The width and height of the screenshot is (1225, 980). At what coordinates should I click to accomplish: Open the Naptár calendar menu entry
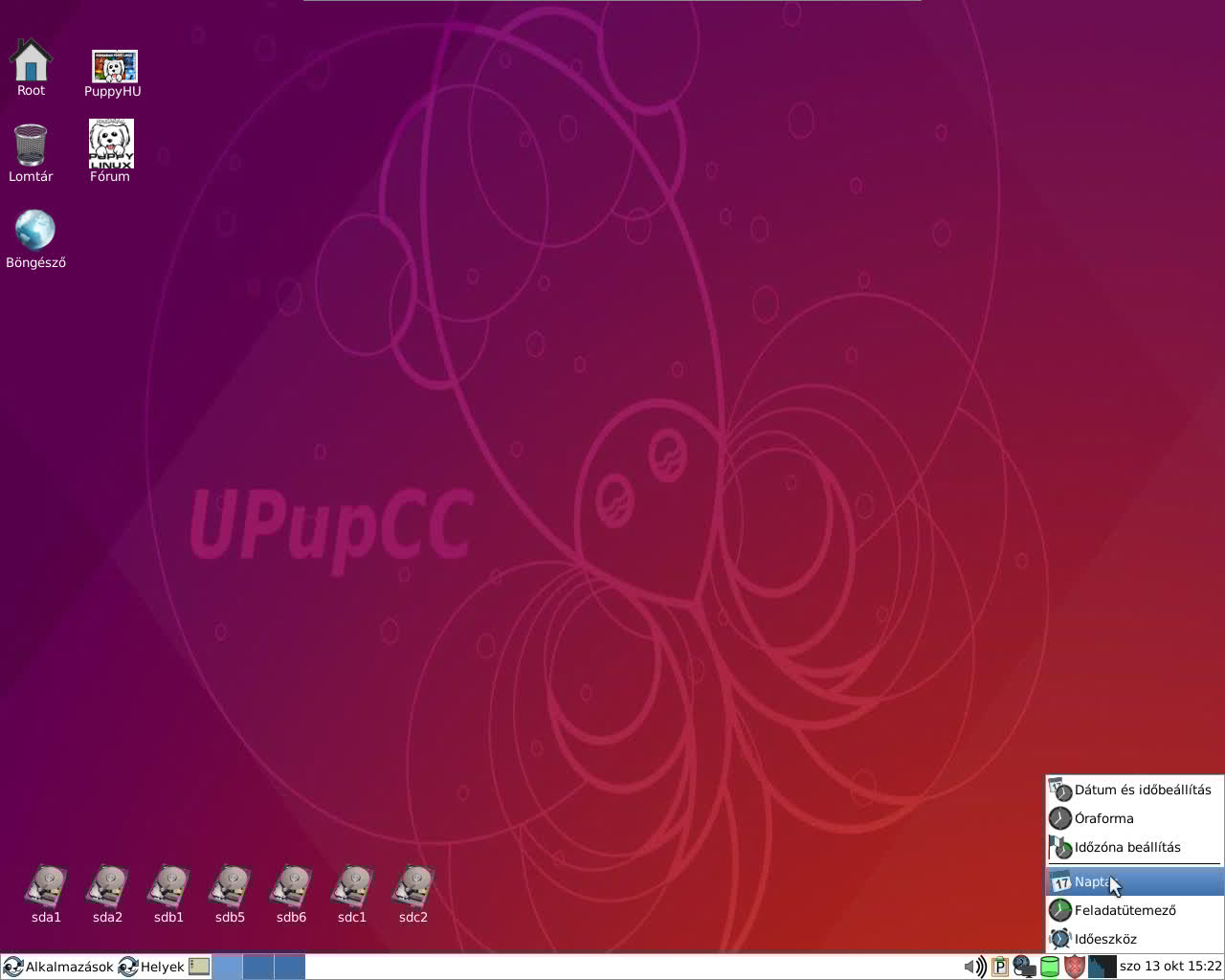coord(1134,881)
